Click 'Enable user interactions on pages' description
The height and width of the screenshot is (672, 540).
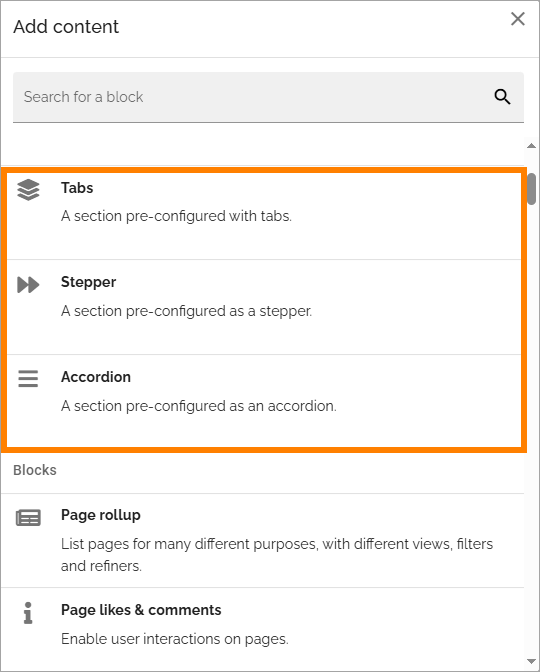pyautogui.click(x=175, y=639)
